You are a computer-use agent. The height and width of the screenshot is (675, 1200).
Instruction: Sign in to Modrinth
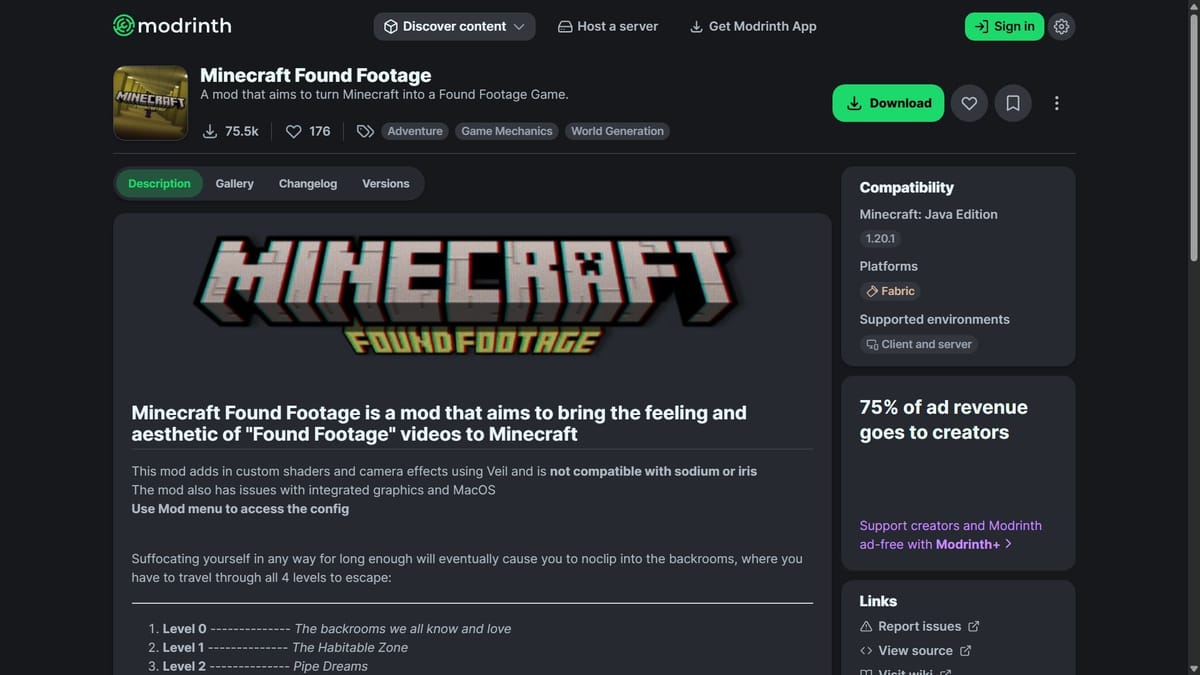[x=1004, y=26]
